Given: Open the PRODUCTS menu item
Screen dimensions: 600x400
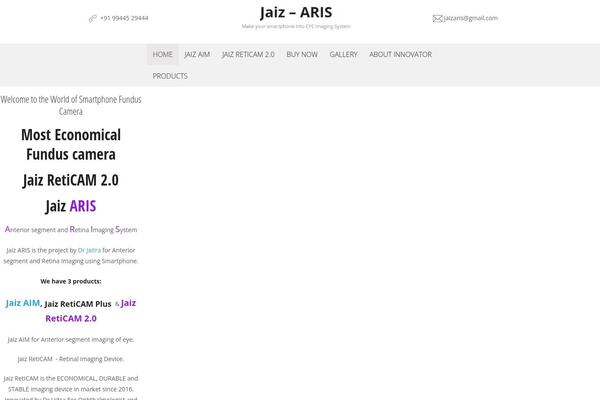Looking at the screenshot, I should pyautogui.click(x=170, y=76).
